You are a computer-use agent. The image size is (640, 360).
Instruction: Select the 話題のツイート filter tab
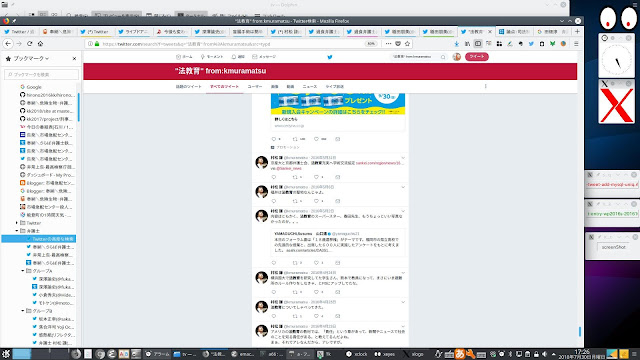point(189,87)
